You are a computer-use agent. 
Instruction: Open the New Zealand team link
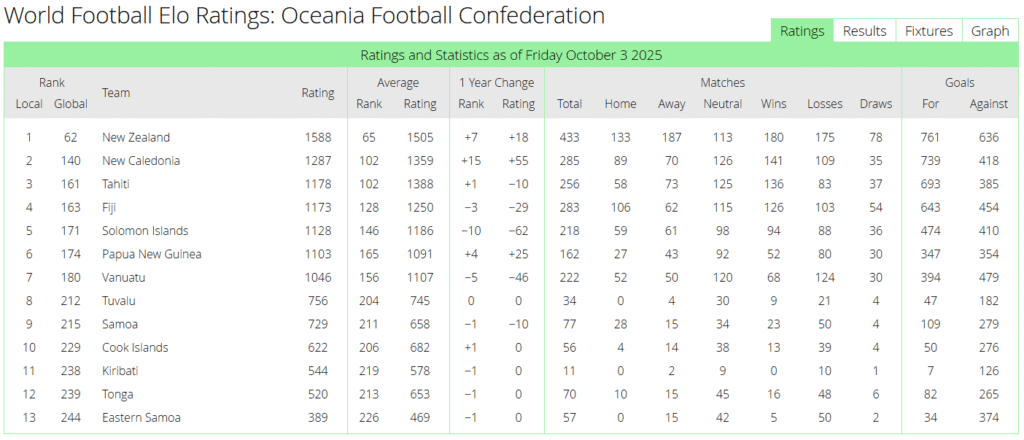[x=136, y=138]
